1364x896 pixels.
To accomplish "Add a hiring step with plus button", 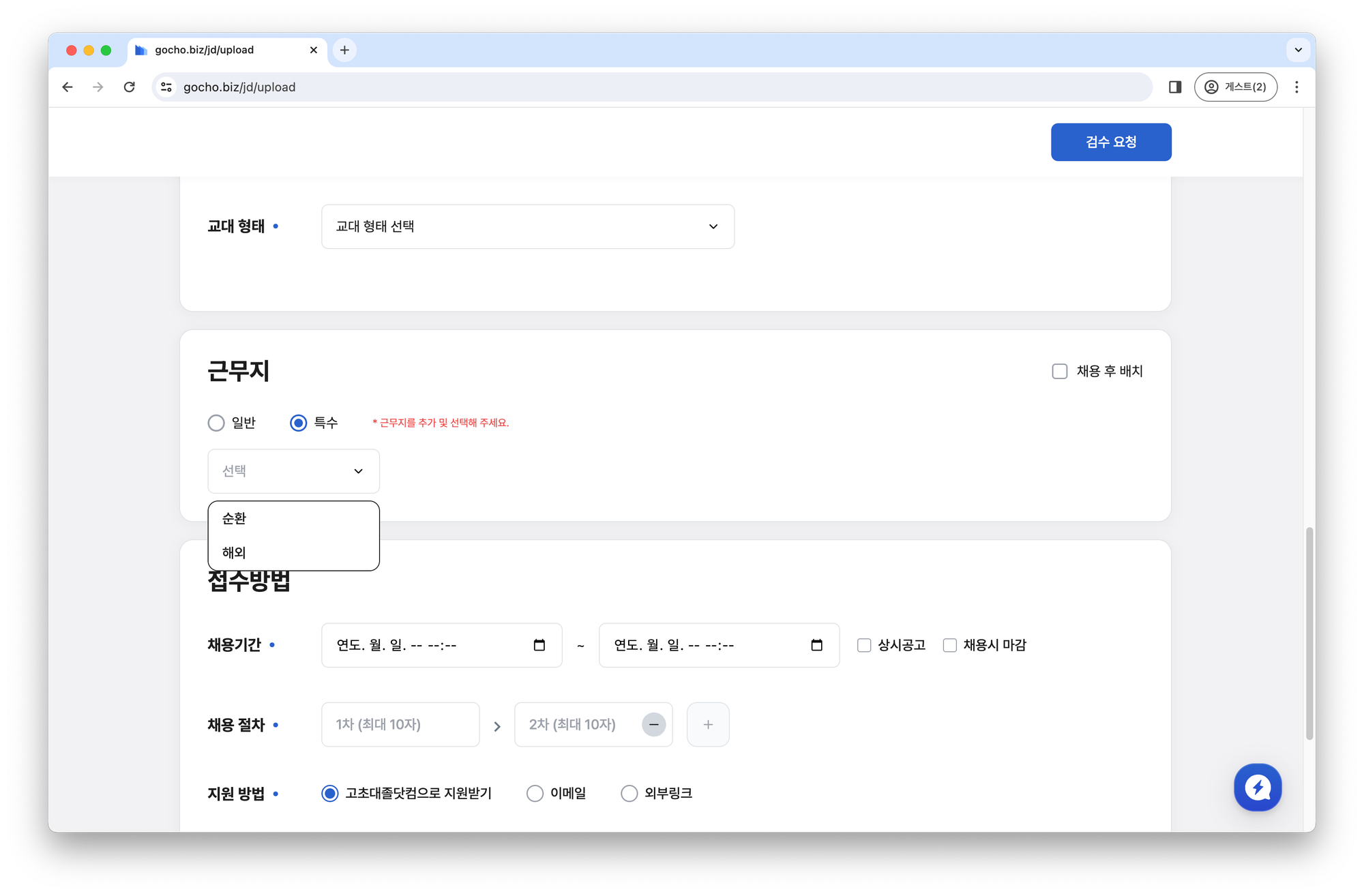I will pyautogui.click(x=708, y=724).
